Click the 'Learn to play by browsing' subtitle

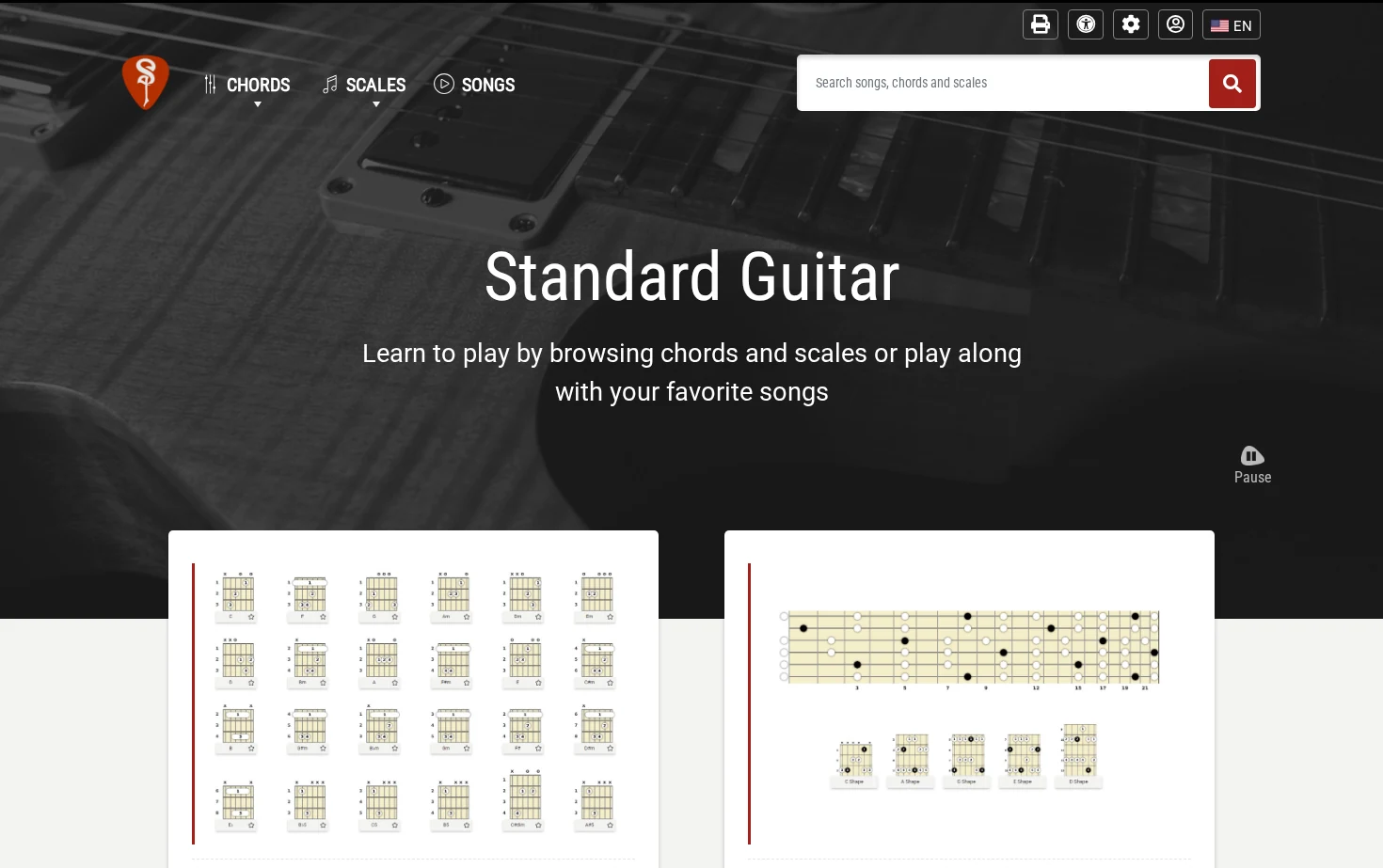pos(691,372)
